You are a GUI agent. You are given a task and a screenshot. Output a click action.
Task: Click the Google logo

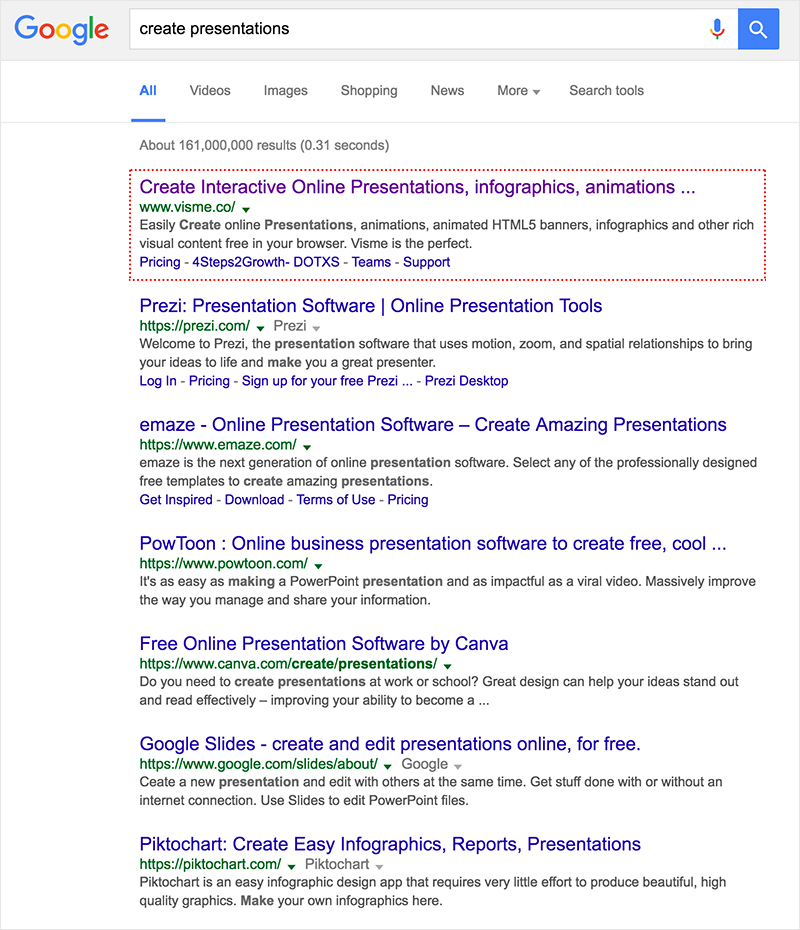[62, 29]
